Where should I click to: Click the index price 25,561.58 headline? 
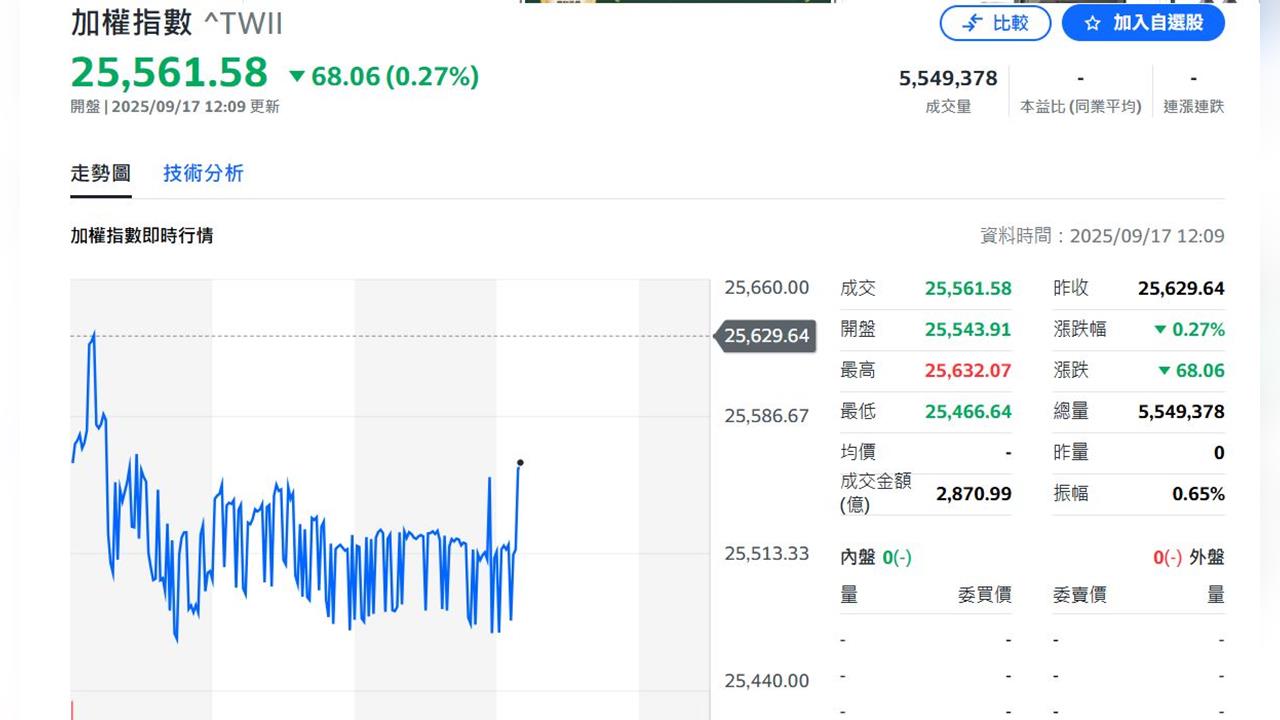pyautogui.click(x=169, y=73)
